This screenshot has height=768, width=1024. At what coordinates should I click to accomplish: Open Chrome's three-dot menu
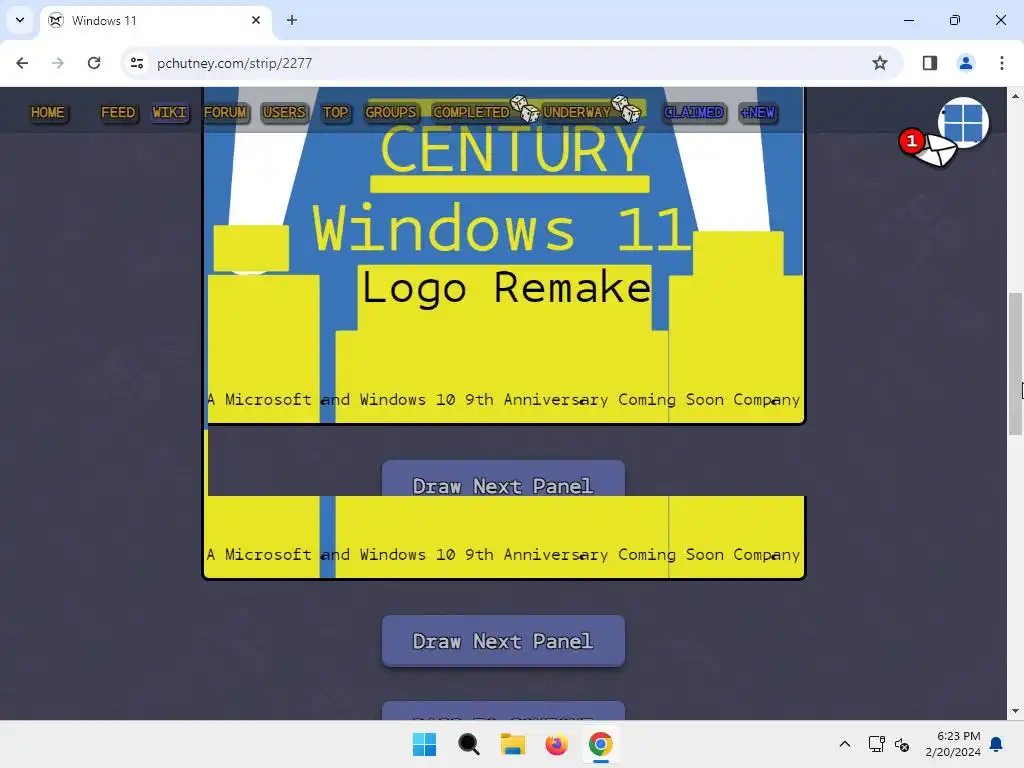coord(1001,63)
